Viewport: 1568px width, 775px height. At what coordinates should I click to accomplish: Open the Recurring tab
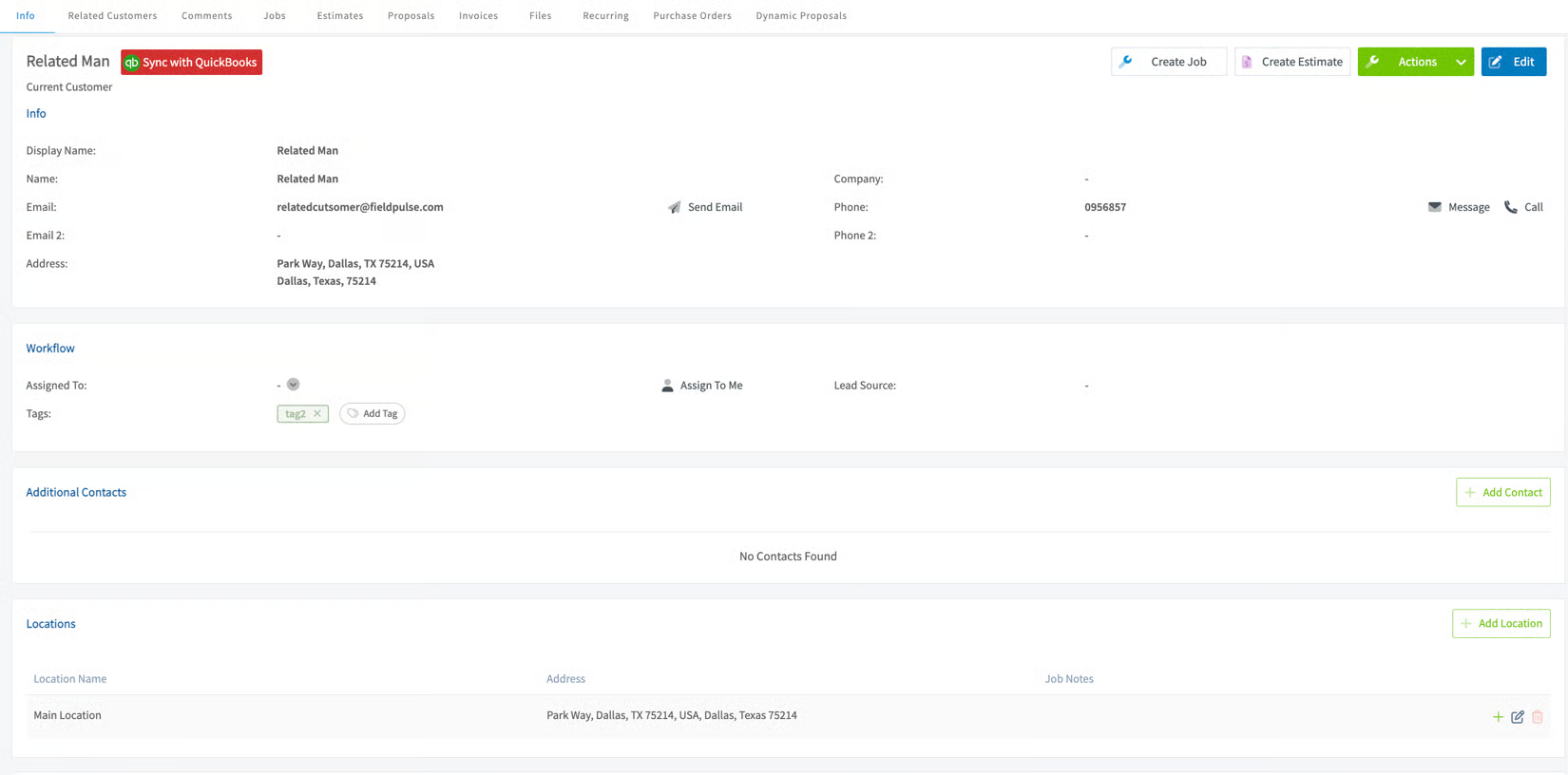click(x=605, y=15)
